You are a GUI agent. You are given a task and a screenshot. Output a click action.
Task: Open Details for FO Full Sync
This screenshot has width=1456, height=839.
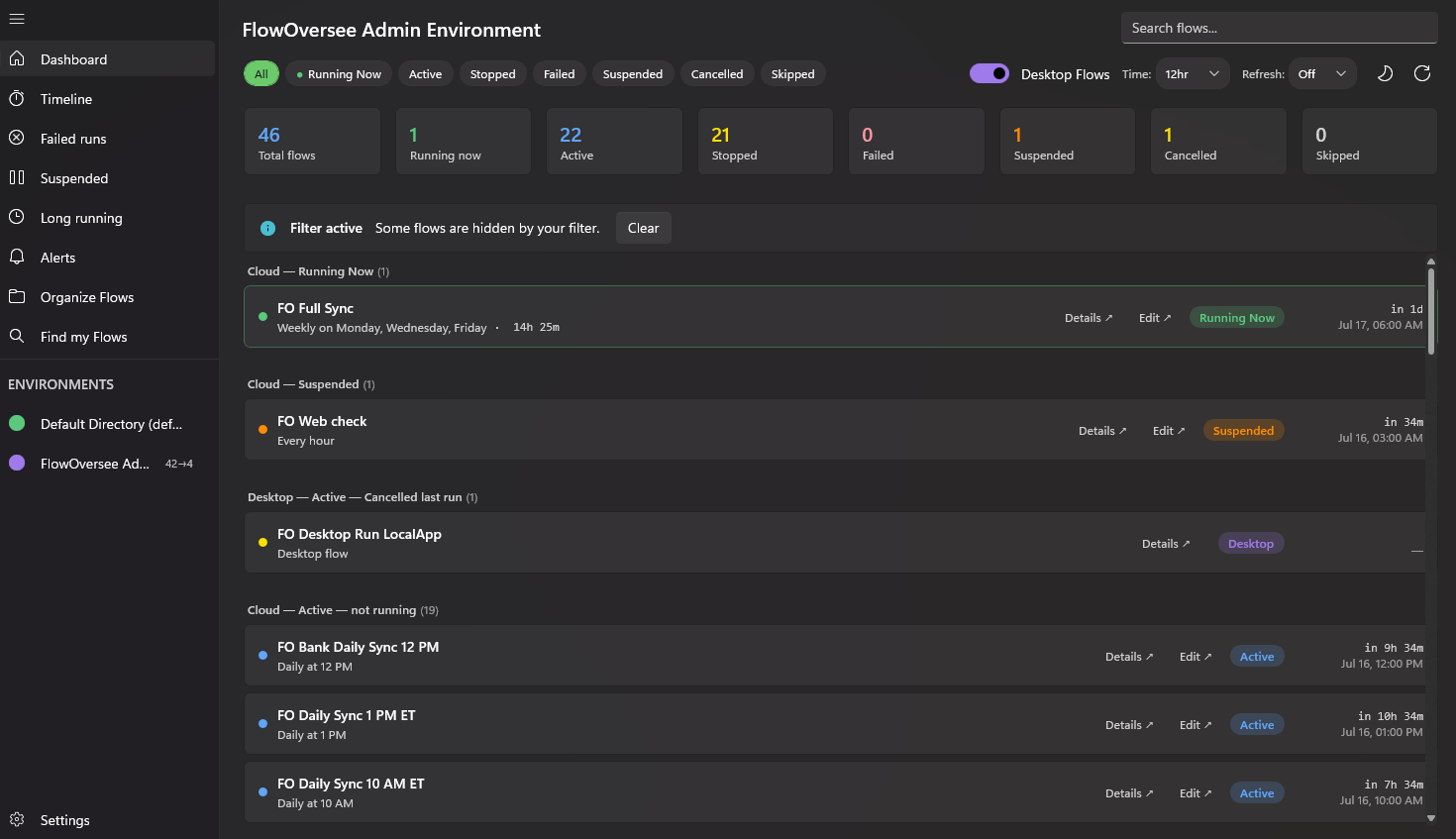[x=1089, y=318]
